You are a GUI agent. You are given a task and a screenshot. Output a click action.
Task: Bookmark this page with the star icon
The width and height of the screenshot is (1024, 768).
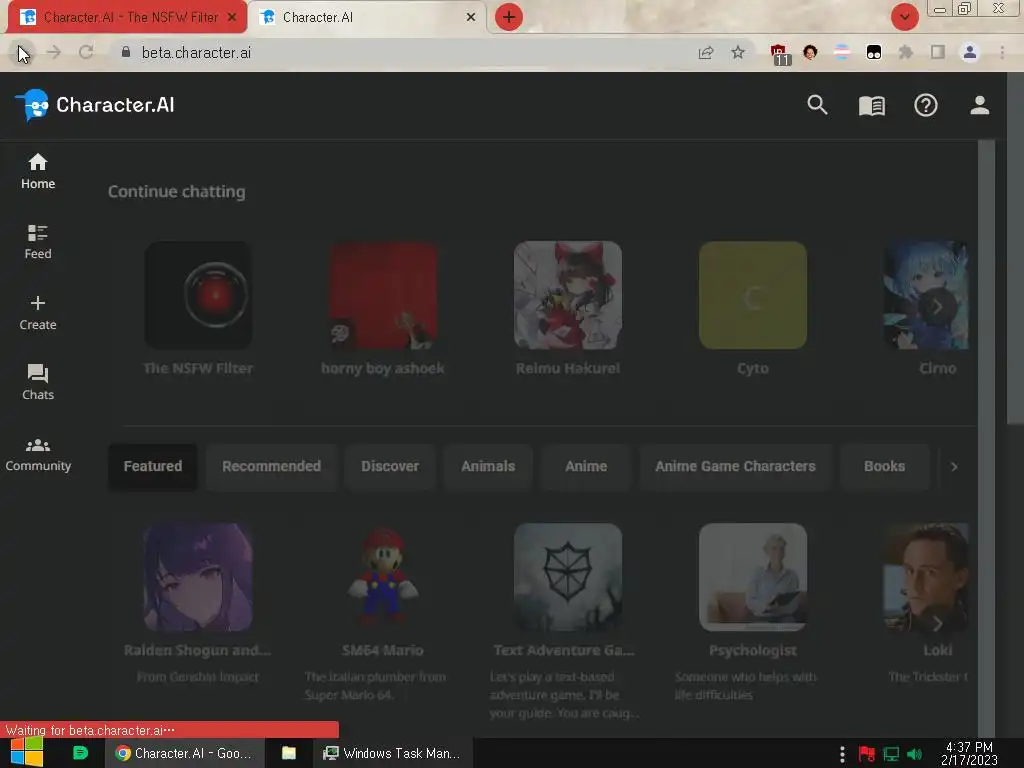[x=738, y=53]
